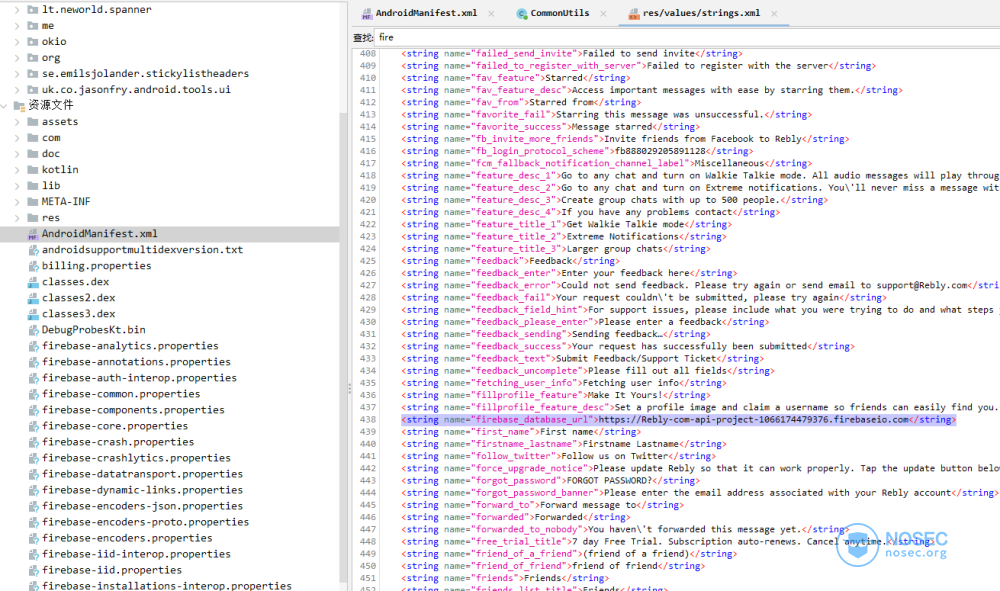
Task: Click the follow_twitter string line
Action: click(558, 456)
